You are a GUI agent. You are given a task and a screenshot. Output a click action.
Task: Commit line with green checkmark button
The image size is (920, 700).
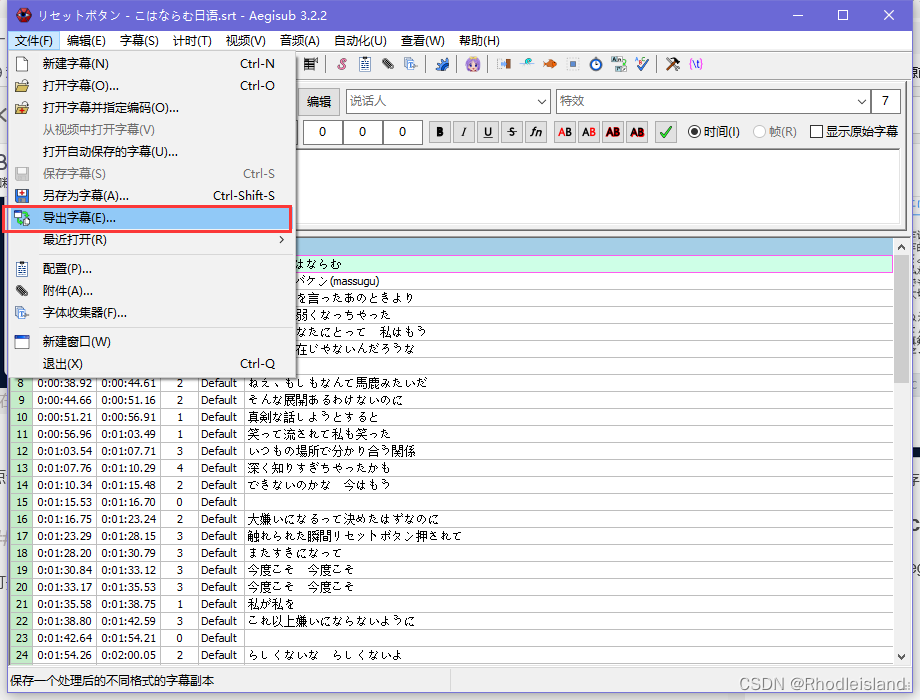665,132
